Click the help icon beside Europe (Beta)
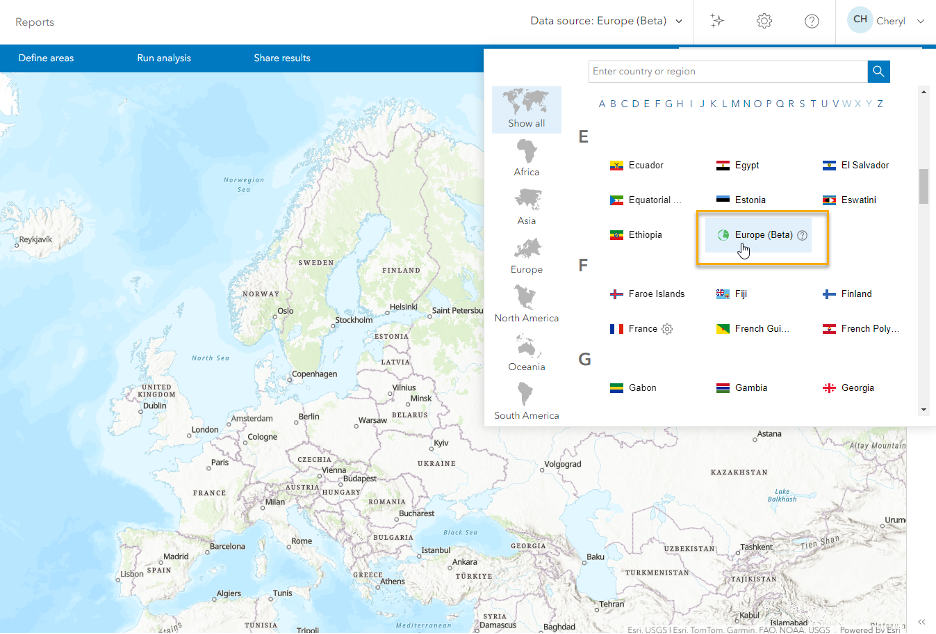This screenshot has width=936, height=634. pos(802,235)
